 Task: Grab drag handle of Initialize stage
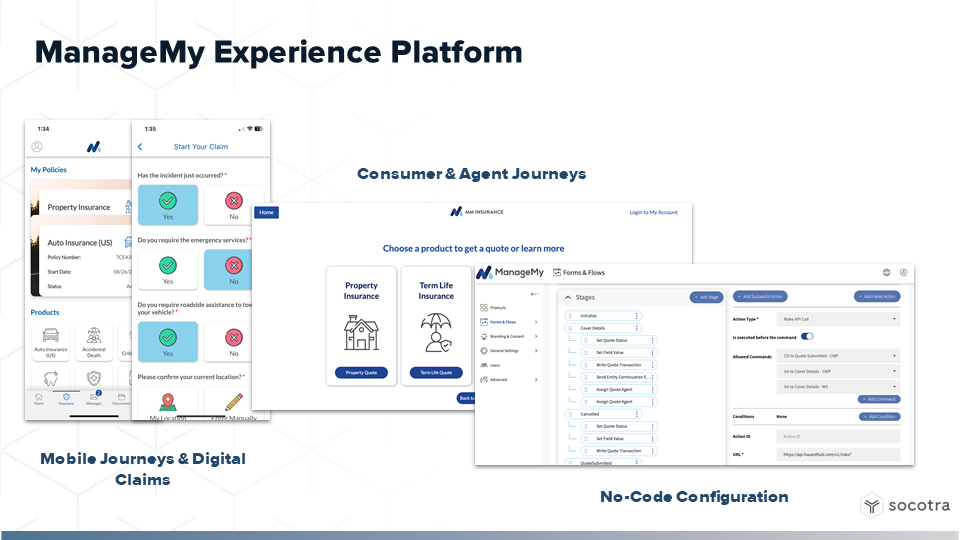coord(570,316)
